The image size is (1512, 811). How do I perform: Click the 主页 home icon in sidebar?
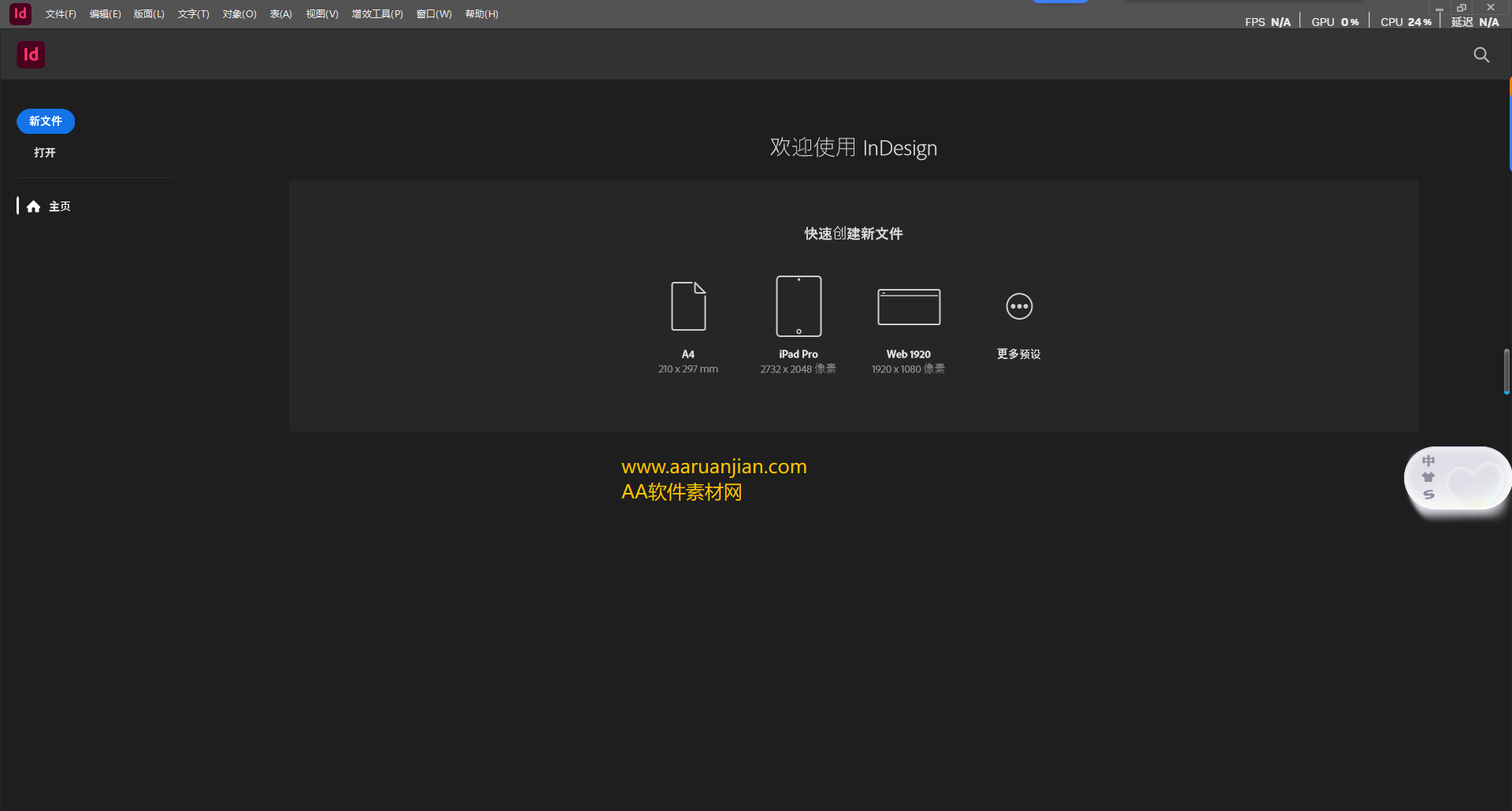pos(33,206)
